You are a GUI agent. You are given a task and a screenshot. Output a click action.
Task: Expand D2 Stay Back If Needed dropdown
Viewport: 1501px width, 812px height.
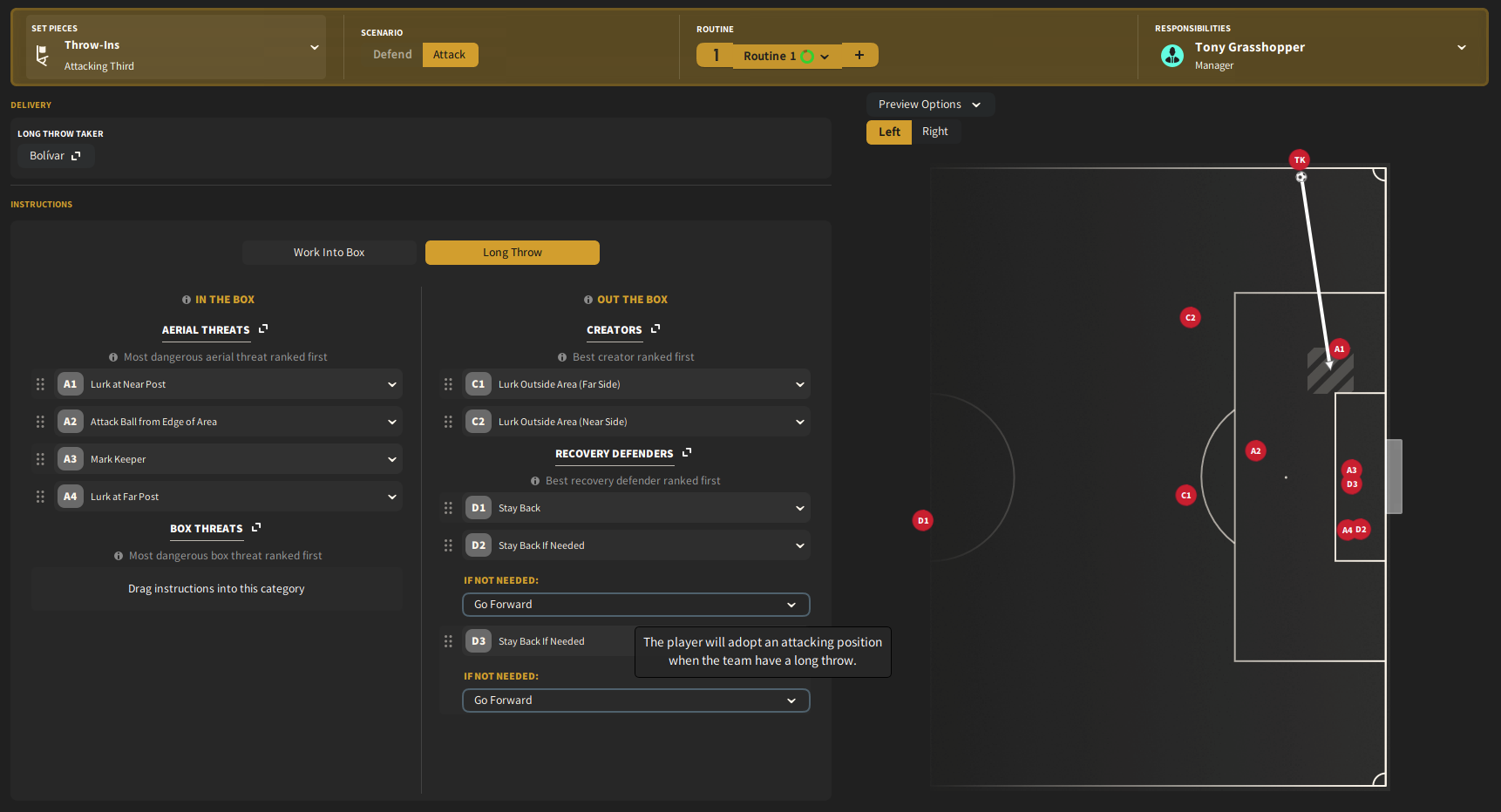click(636, 545)
